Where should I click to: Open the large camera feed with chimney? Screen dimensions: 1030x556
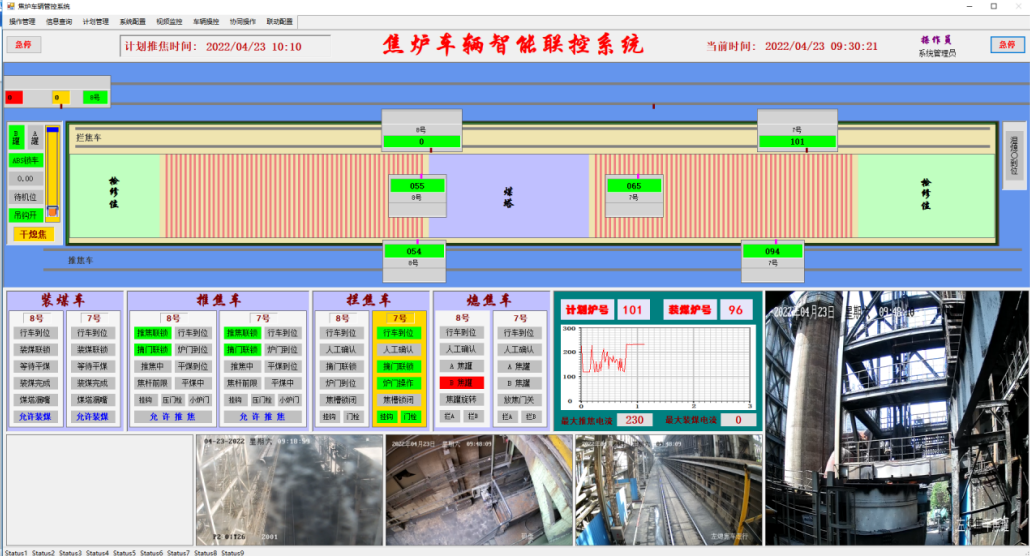point(897,418)
